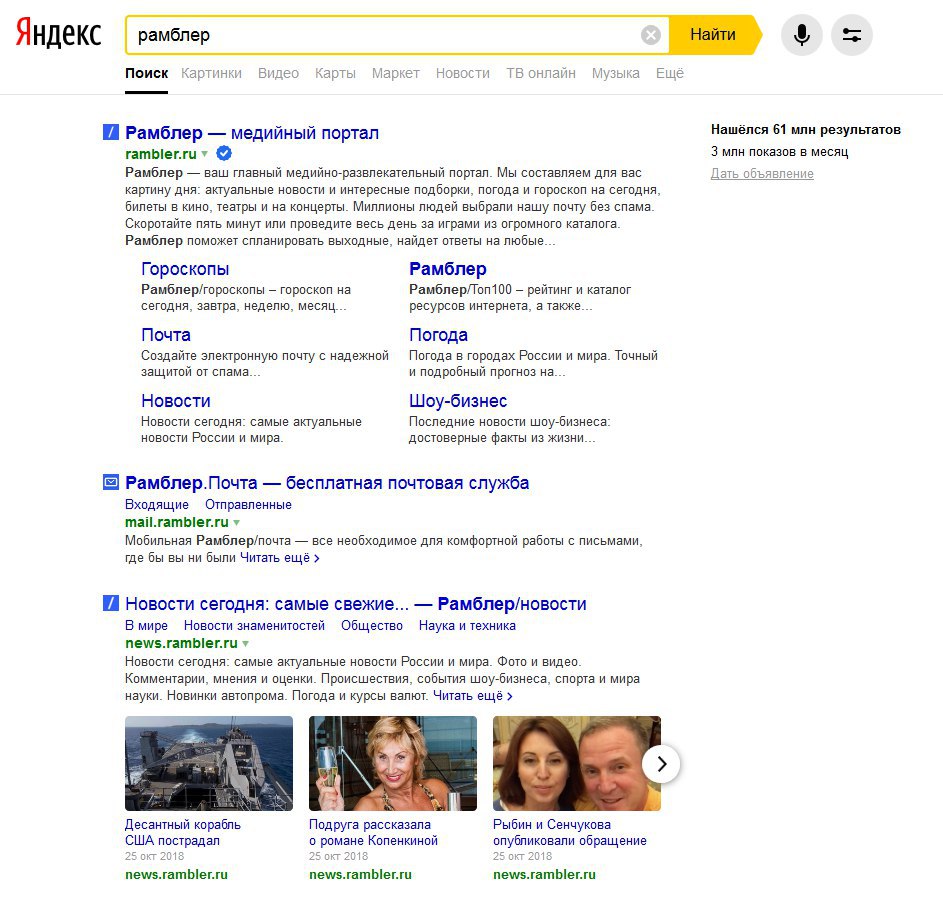The width and height of the screenshot is (943, 910).
Task: Switch to the Карты tab
Action: [335, 73]
